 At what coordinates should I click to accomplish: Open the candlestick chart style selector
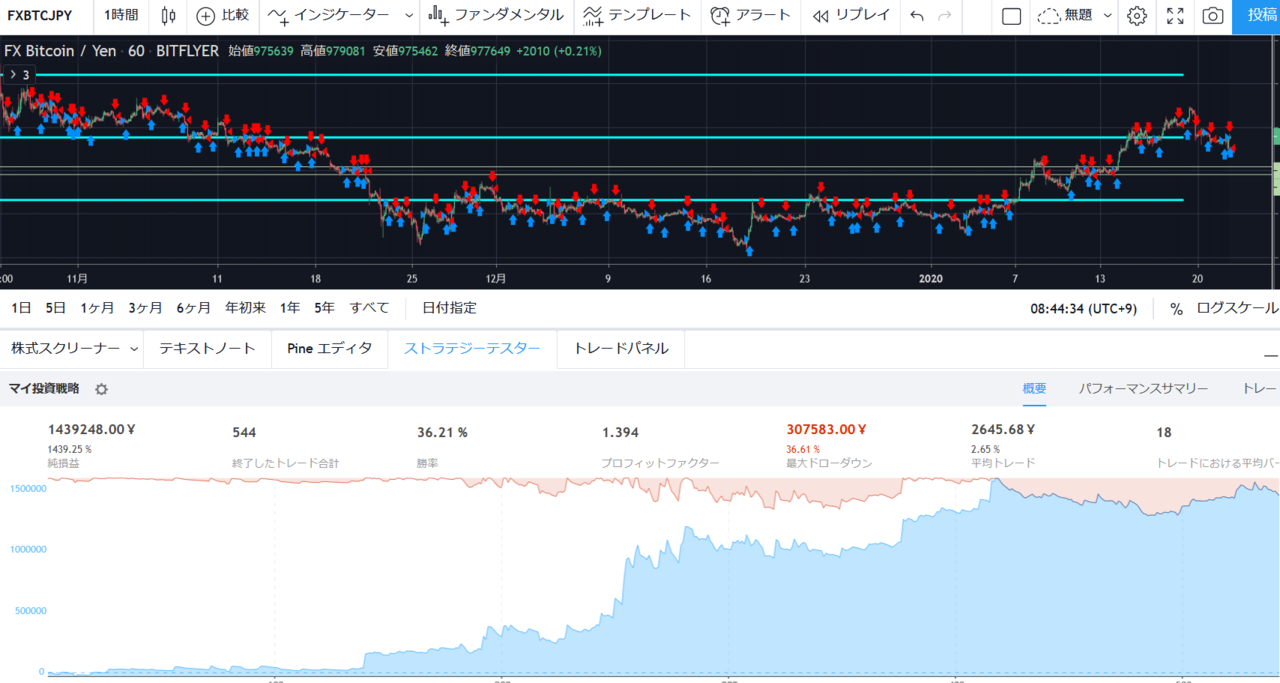click(x=168, y=16)
